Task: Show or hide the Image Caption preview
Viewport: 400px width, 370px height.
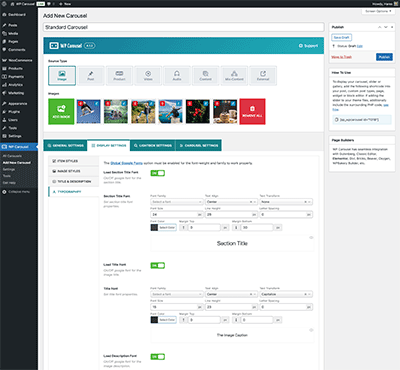Action: point(311,330)
